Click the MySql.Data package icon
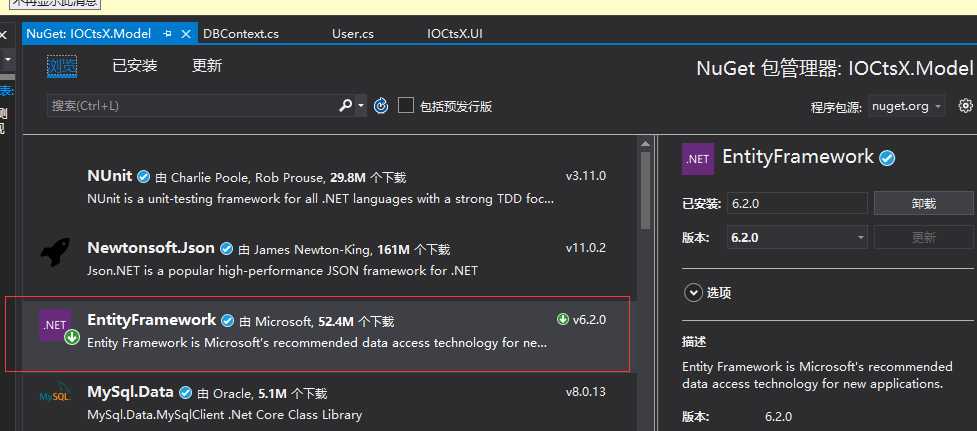977x431 pixels. pos(55,394)
